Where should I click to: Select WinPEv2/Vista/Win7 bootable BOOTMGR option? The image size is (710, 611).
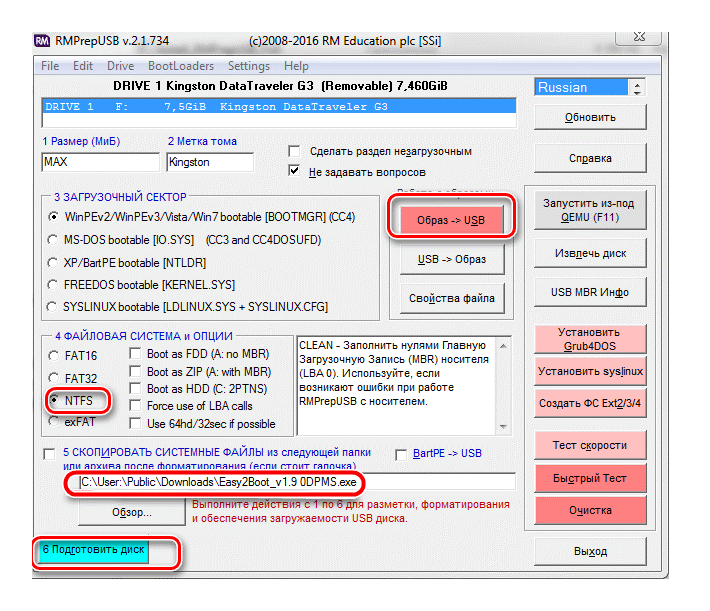tap(53, 217)
